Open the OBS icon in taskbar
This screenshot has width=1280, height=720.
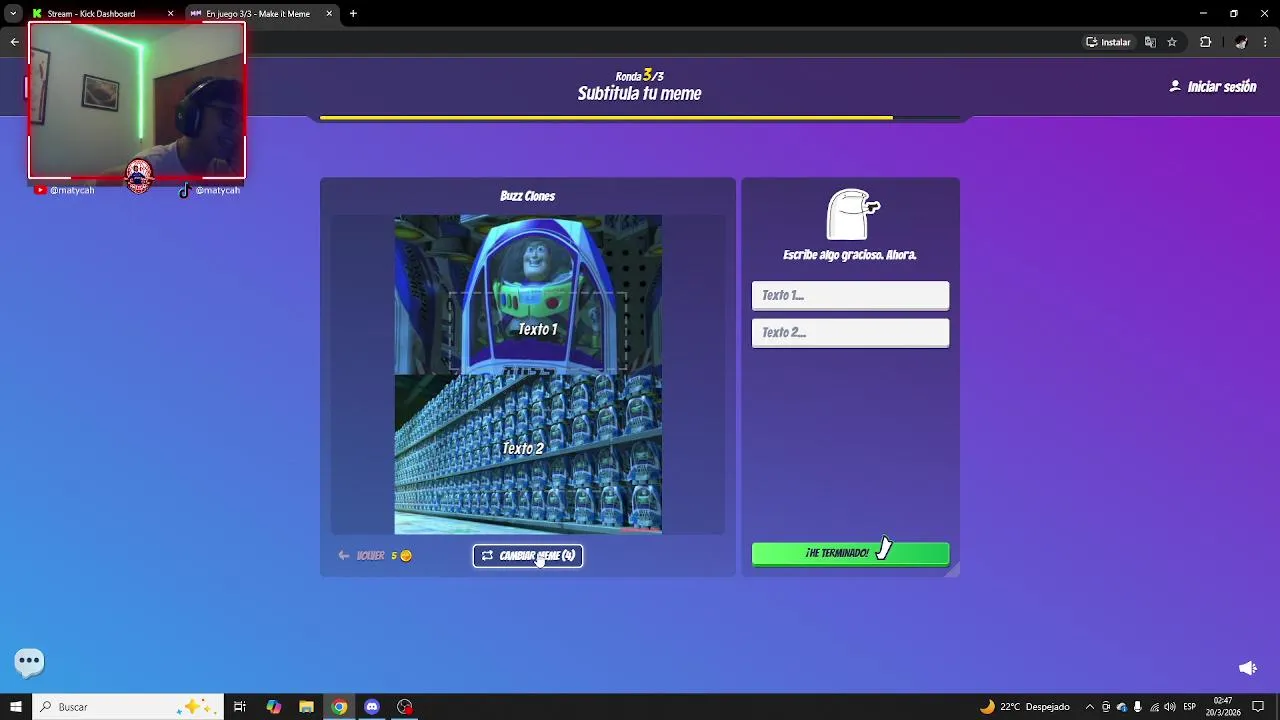click(x=405, y=707)
